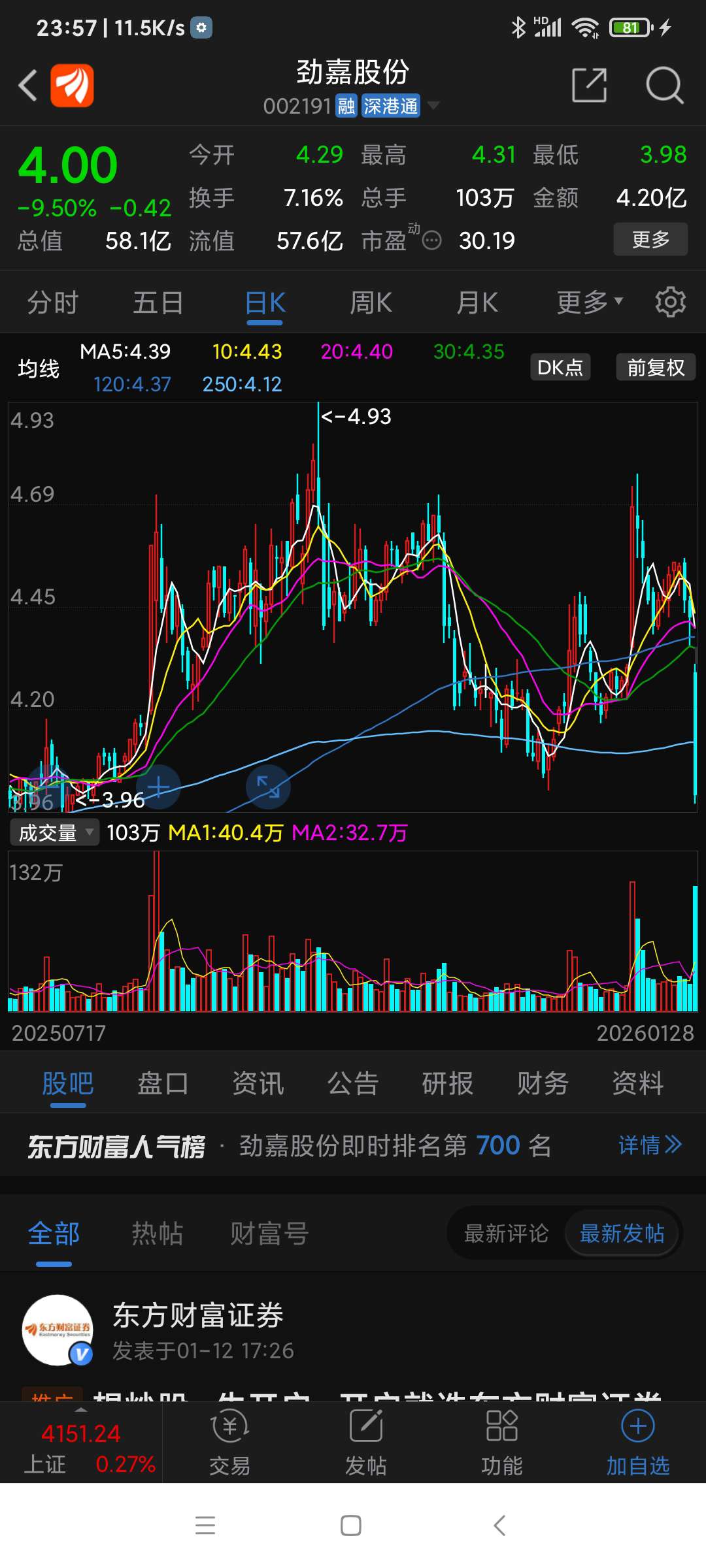Toggle the DK点 indicator

point(560,367)
